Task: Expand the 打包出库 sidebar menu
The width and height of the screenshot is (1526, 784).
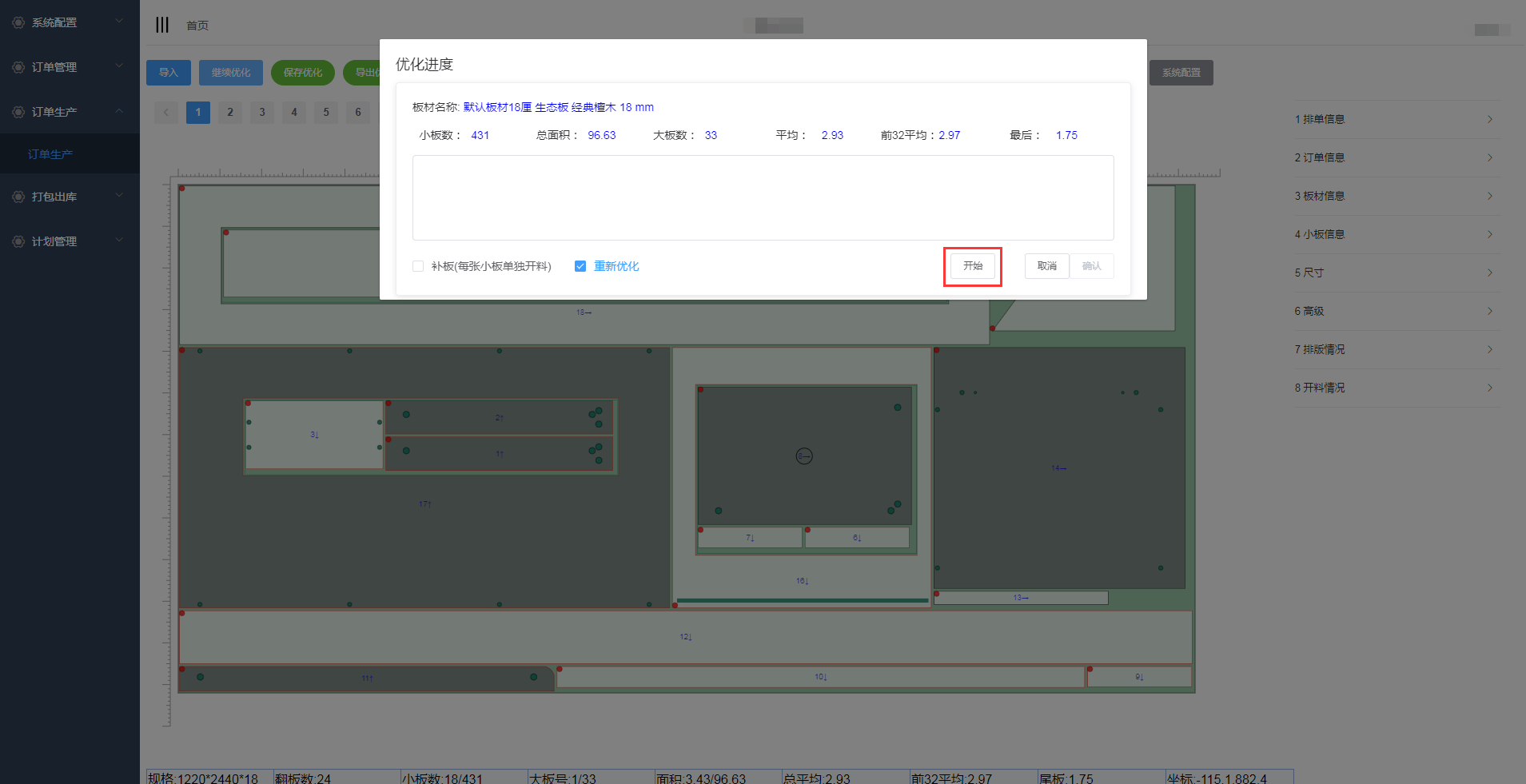Action: 70,197
